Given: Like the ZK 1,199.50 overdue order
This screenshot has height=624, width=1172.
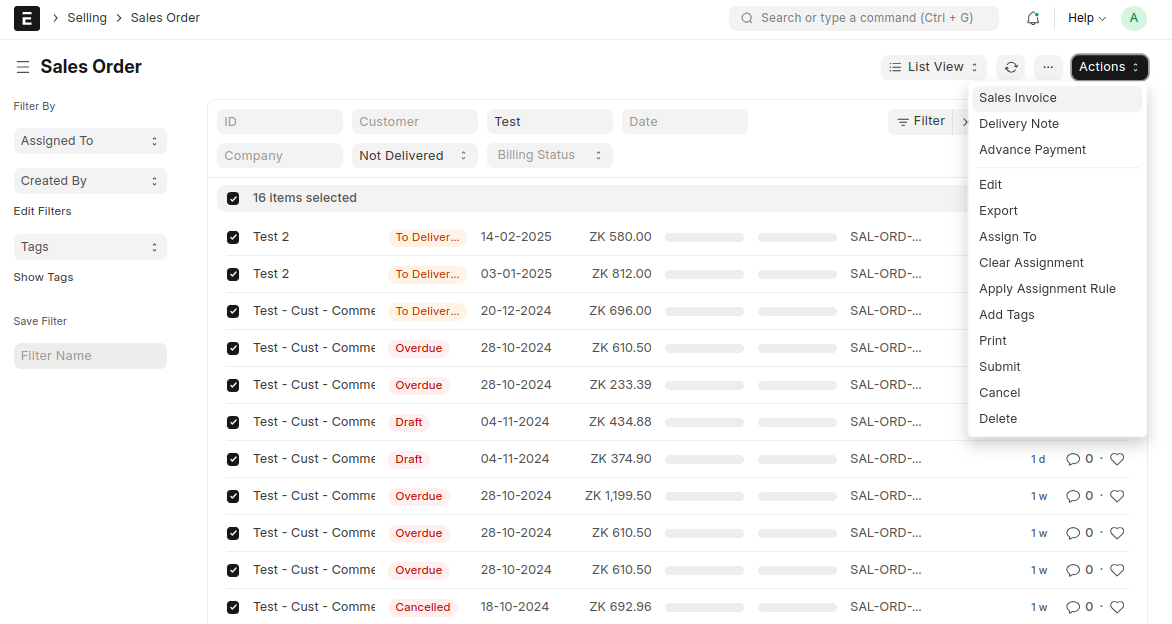Looking at the screenshot, I should point(1117,496).
